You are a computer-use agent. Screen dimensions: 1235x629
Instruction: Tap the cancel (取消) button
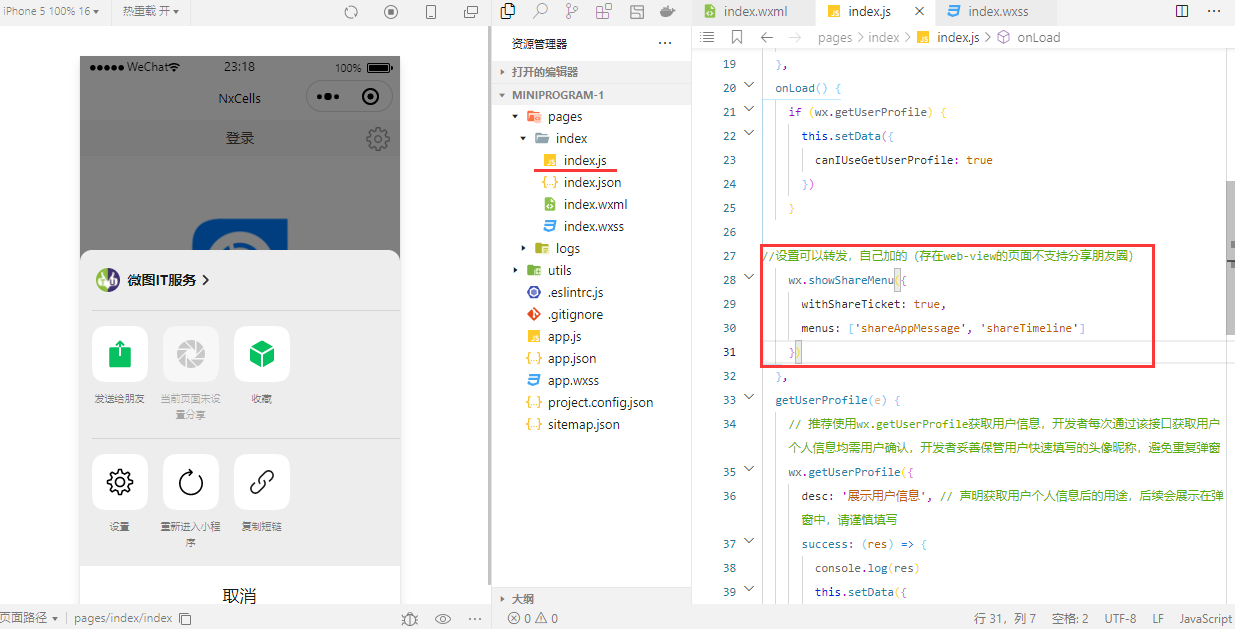tap(240, 596)
